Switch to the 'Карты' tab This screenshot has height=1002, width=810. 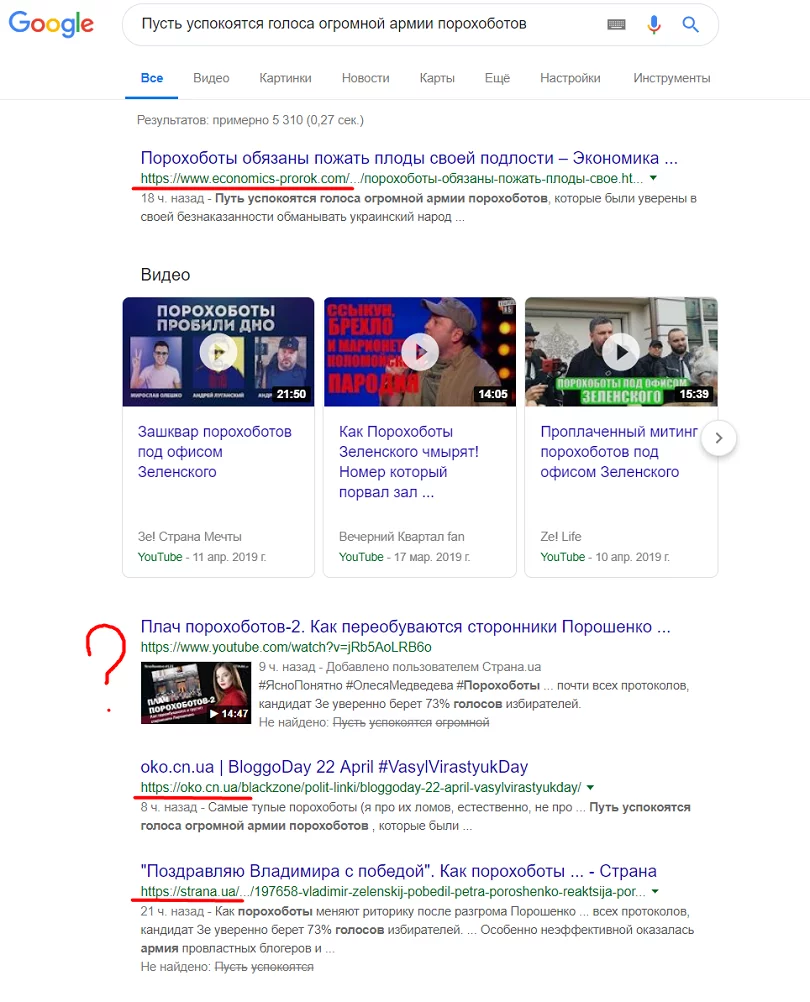click(x=437, y=78)
